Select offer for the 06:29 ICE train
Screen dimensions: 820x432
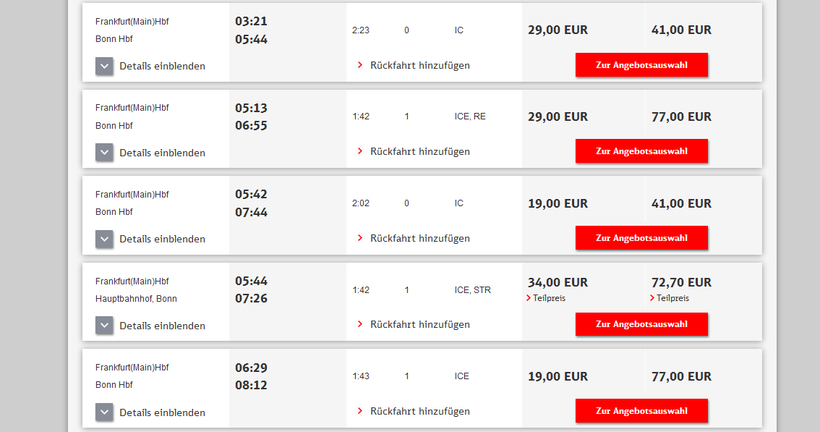pyautogui.click(x=641, y=411)
